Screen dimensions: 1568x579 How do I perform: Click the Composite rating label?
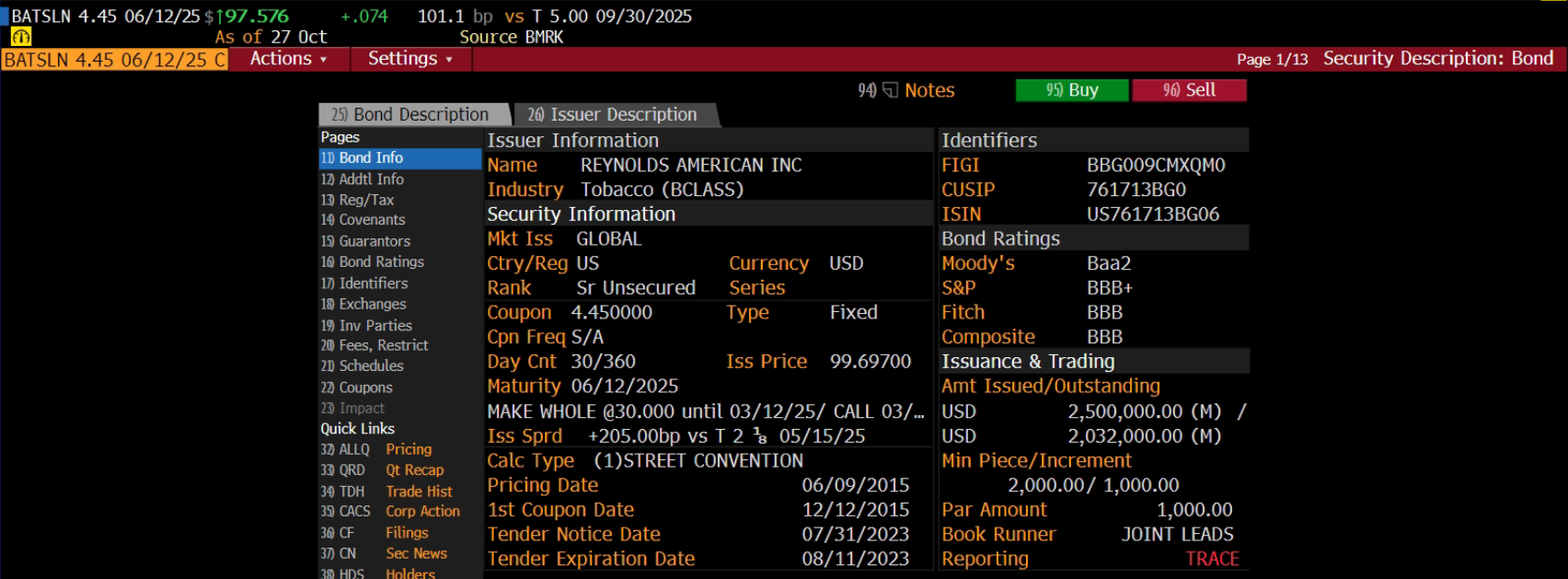coord(988,337)
